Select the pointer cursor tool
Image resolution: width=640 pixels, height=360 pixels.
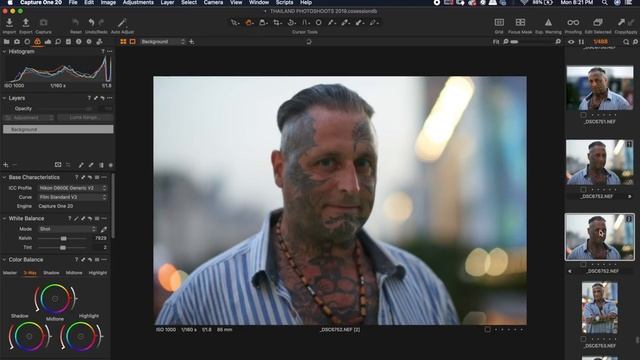pyautogui.click(x=235, y=23)
